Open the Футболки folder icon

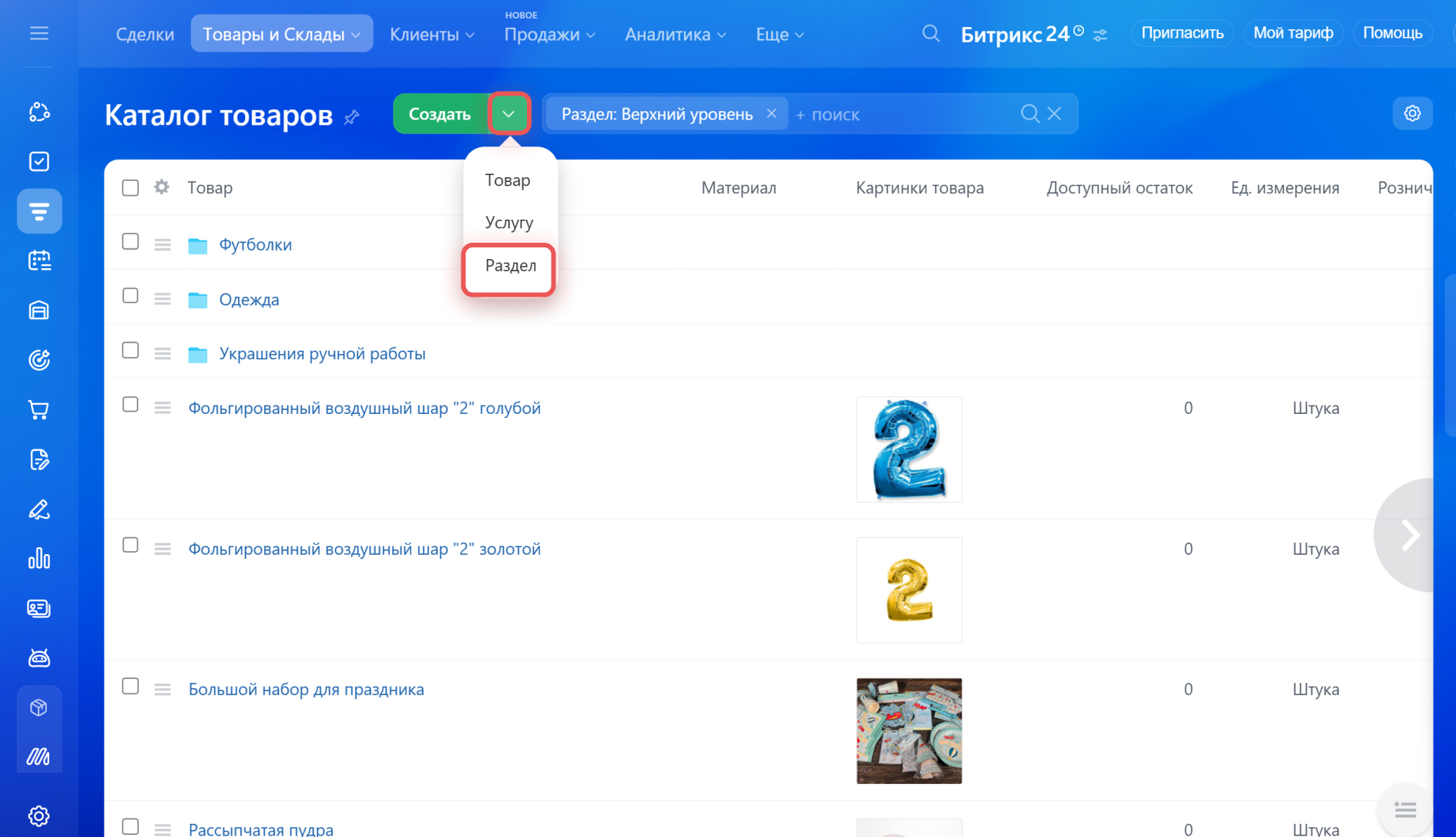click(x=198, y=245)
